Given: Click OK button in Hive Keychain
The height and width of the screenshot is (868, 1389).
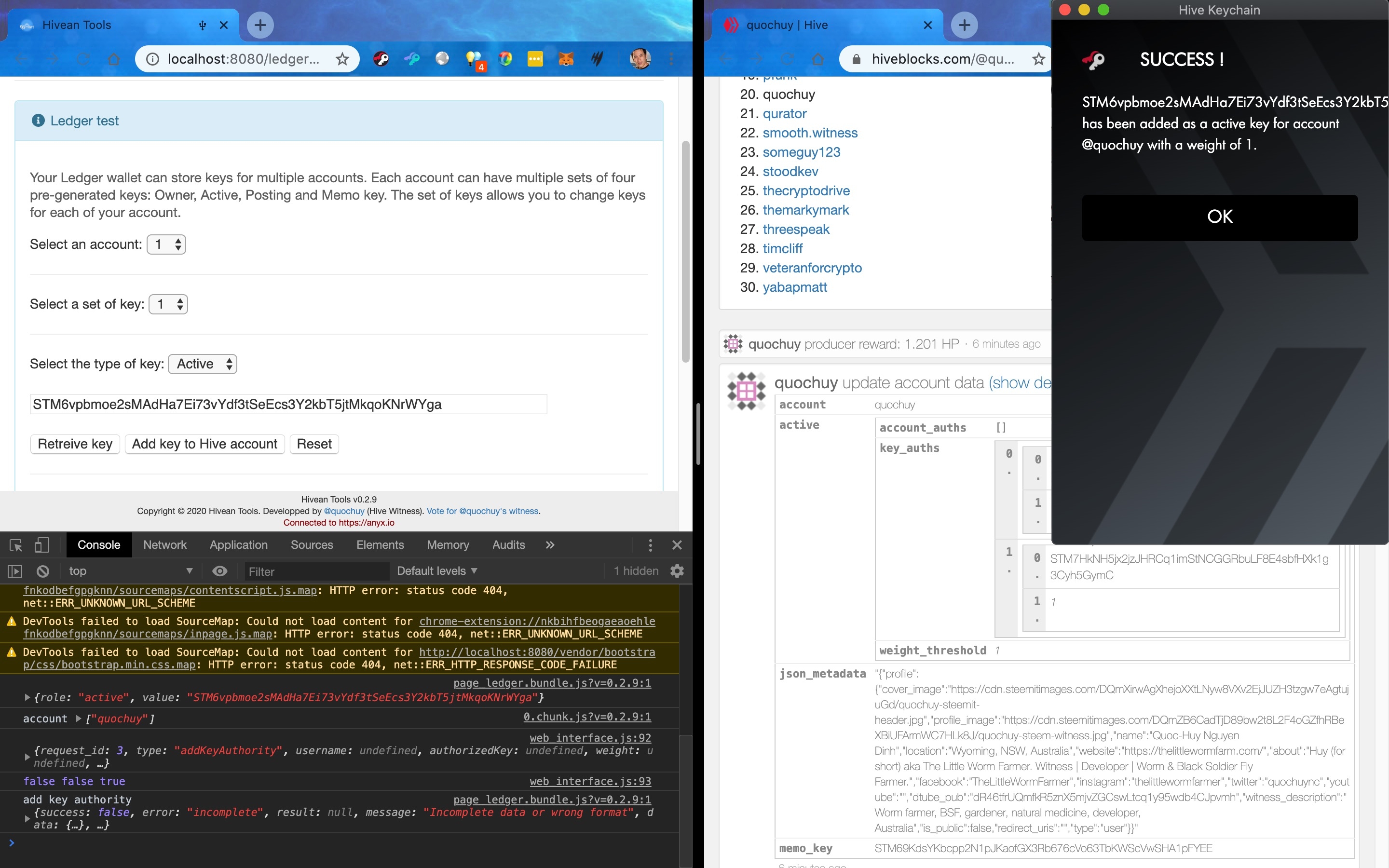Looking at the screenshot, I should point(1219,216).
